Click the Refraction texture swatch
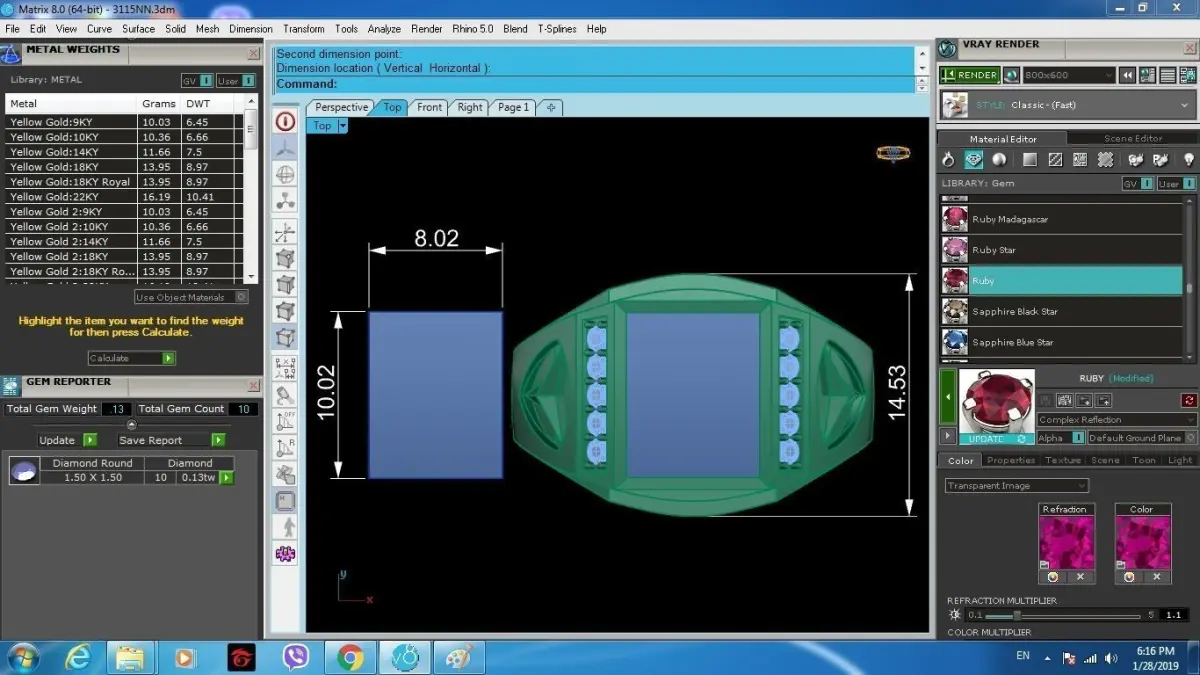The height and width of the screenshot is (675, 1200). tap(1066, 543)
